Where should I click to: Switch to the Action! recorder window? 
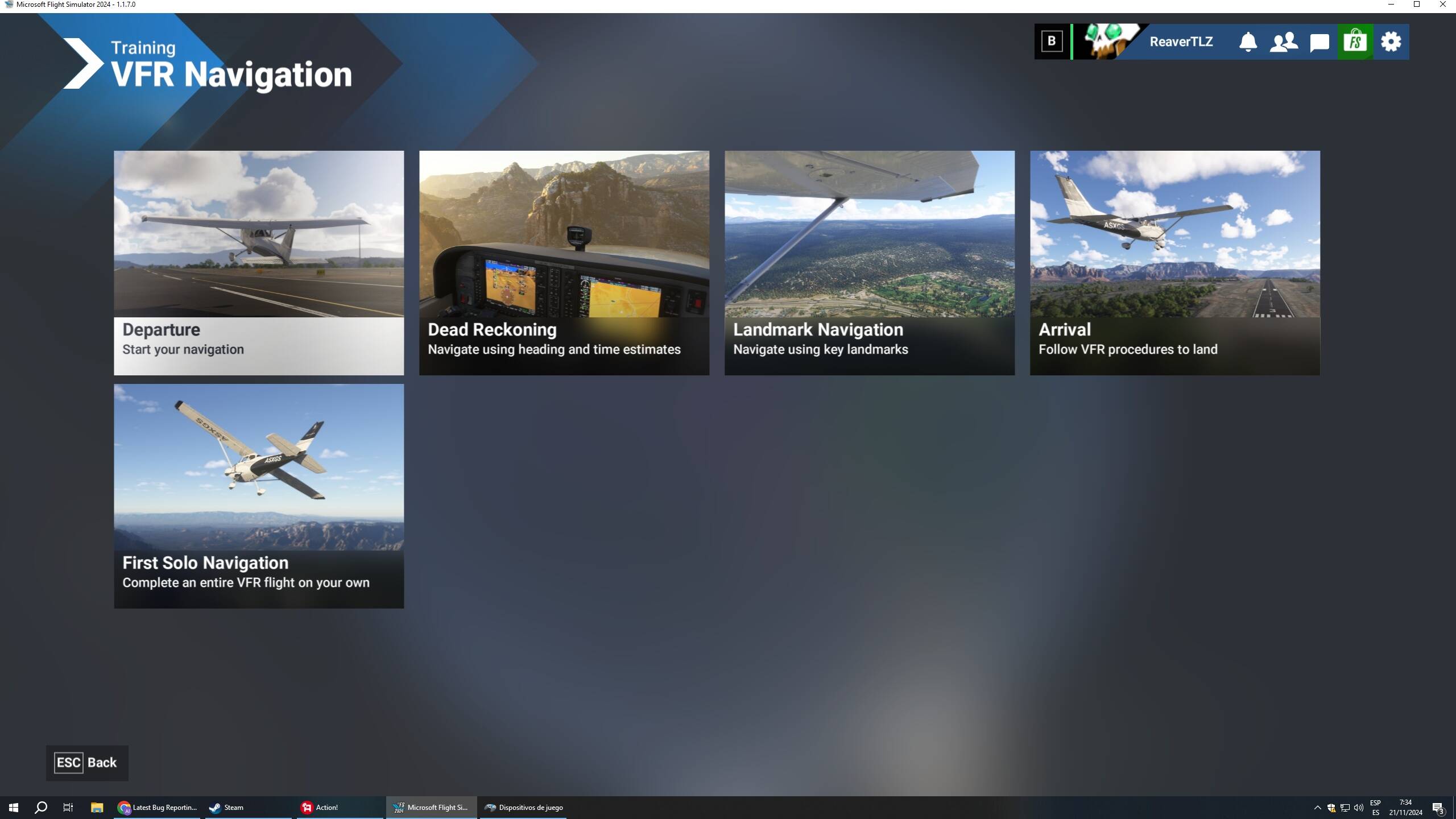coord(340,807)
